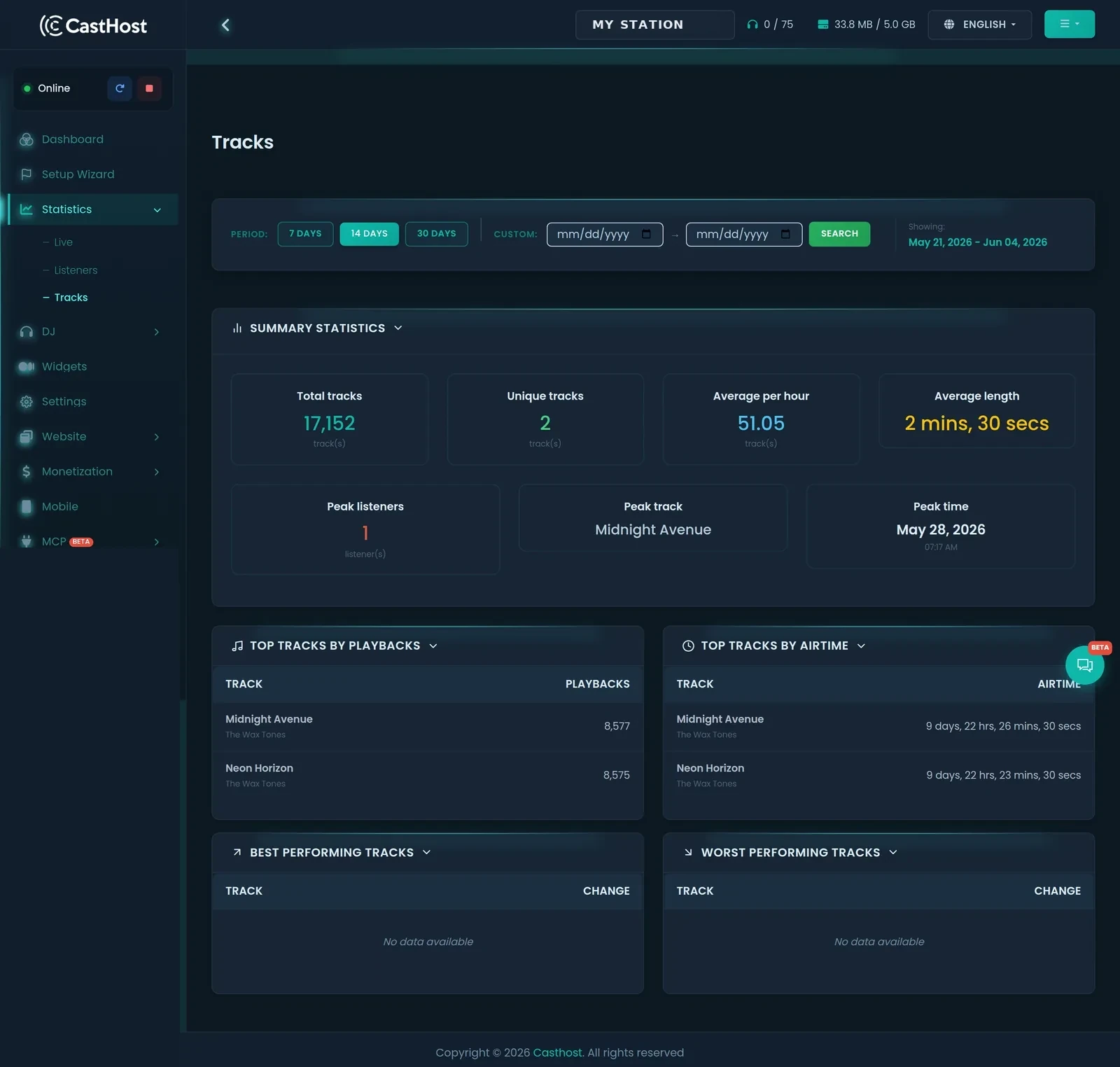Viewport: 1120px width, 1067px height.
Task: Click Neon Horizon in Airtime table
Action: (710, 768)
